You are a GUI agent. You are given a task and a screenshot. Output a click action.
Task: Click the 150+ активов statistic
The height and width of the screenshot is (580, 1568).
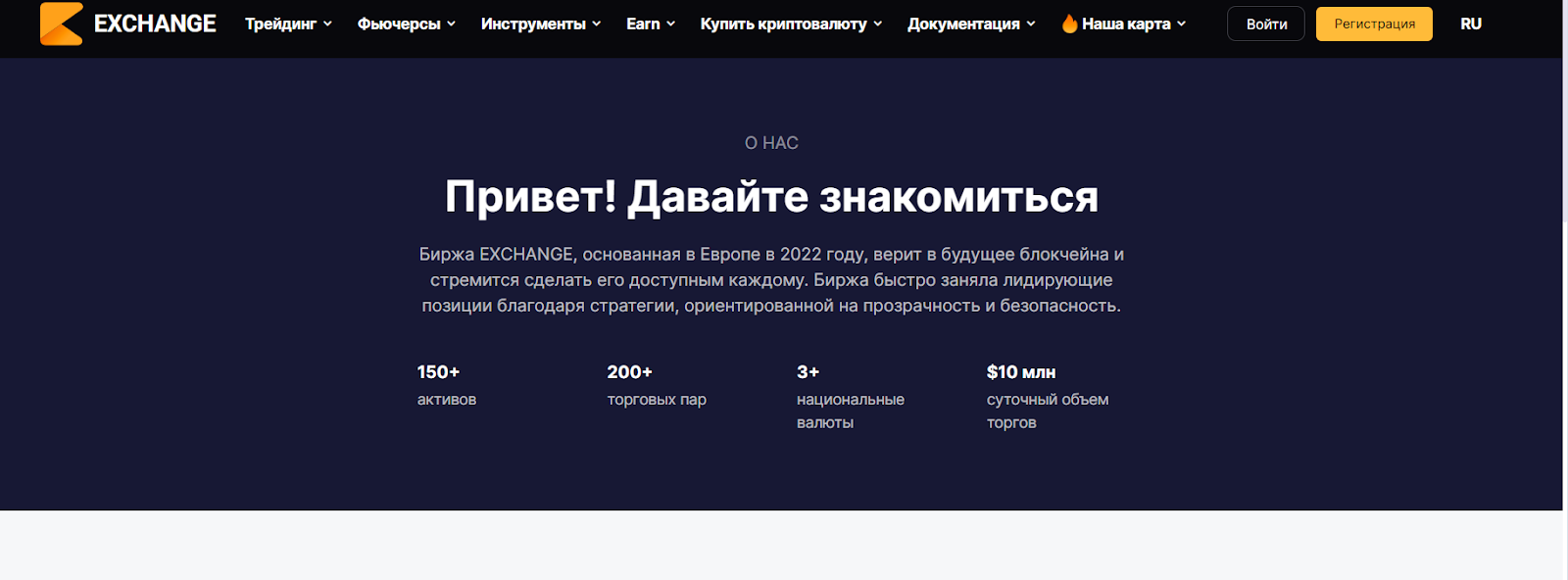[x=447, y=385]
